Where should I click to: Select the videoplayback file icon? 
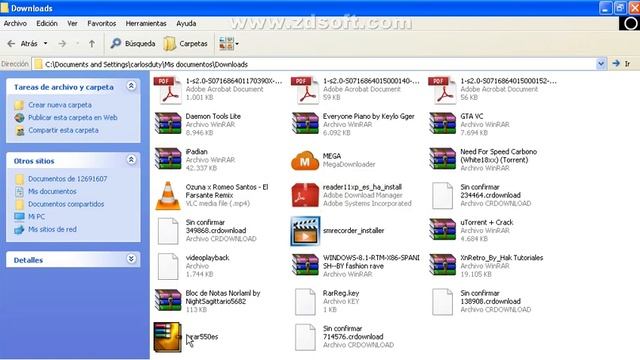[168, 266]
